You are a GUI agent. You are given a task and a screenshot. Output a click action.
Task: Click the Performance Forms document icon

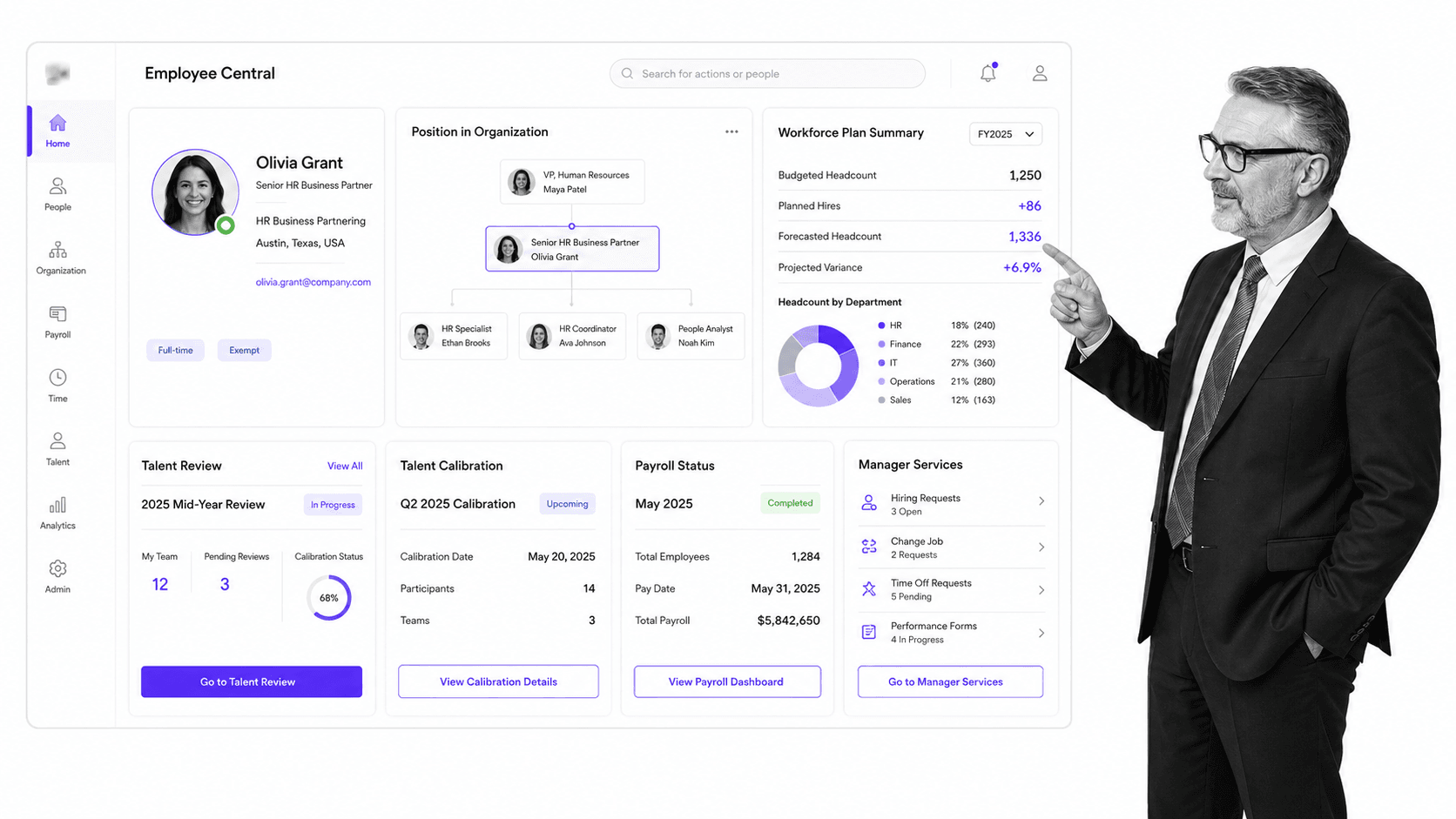869,632
